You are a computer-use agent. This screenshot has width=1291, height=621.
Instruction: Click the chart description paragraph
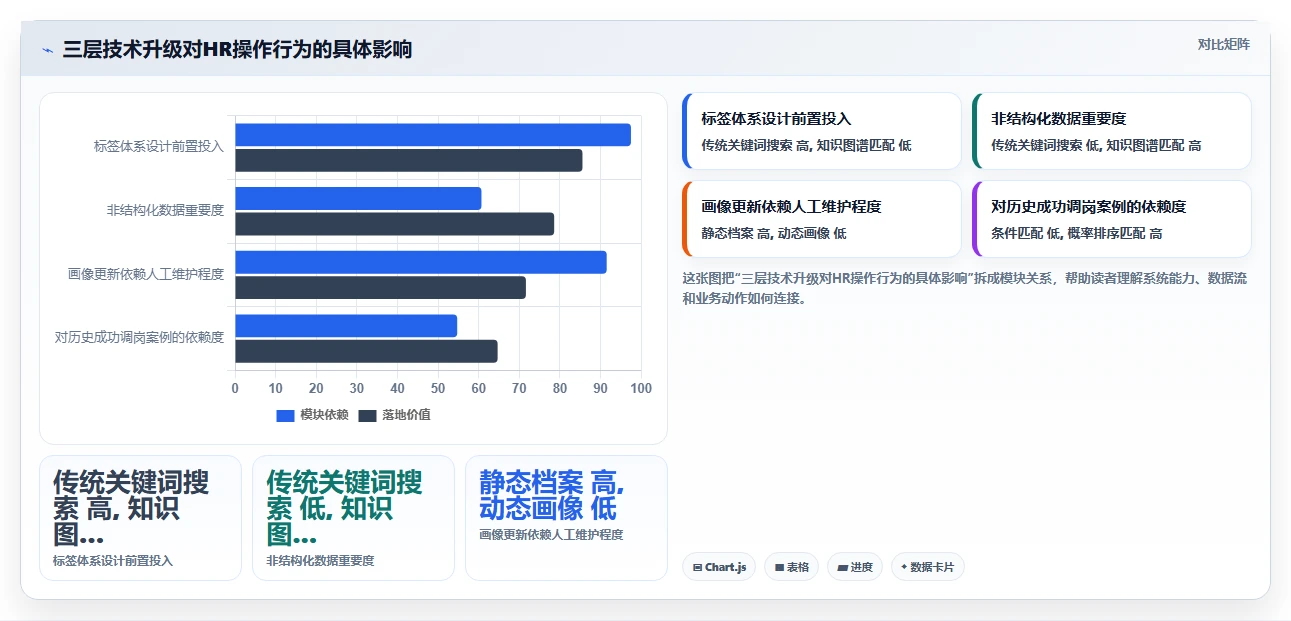(x=964, y=288)
